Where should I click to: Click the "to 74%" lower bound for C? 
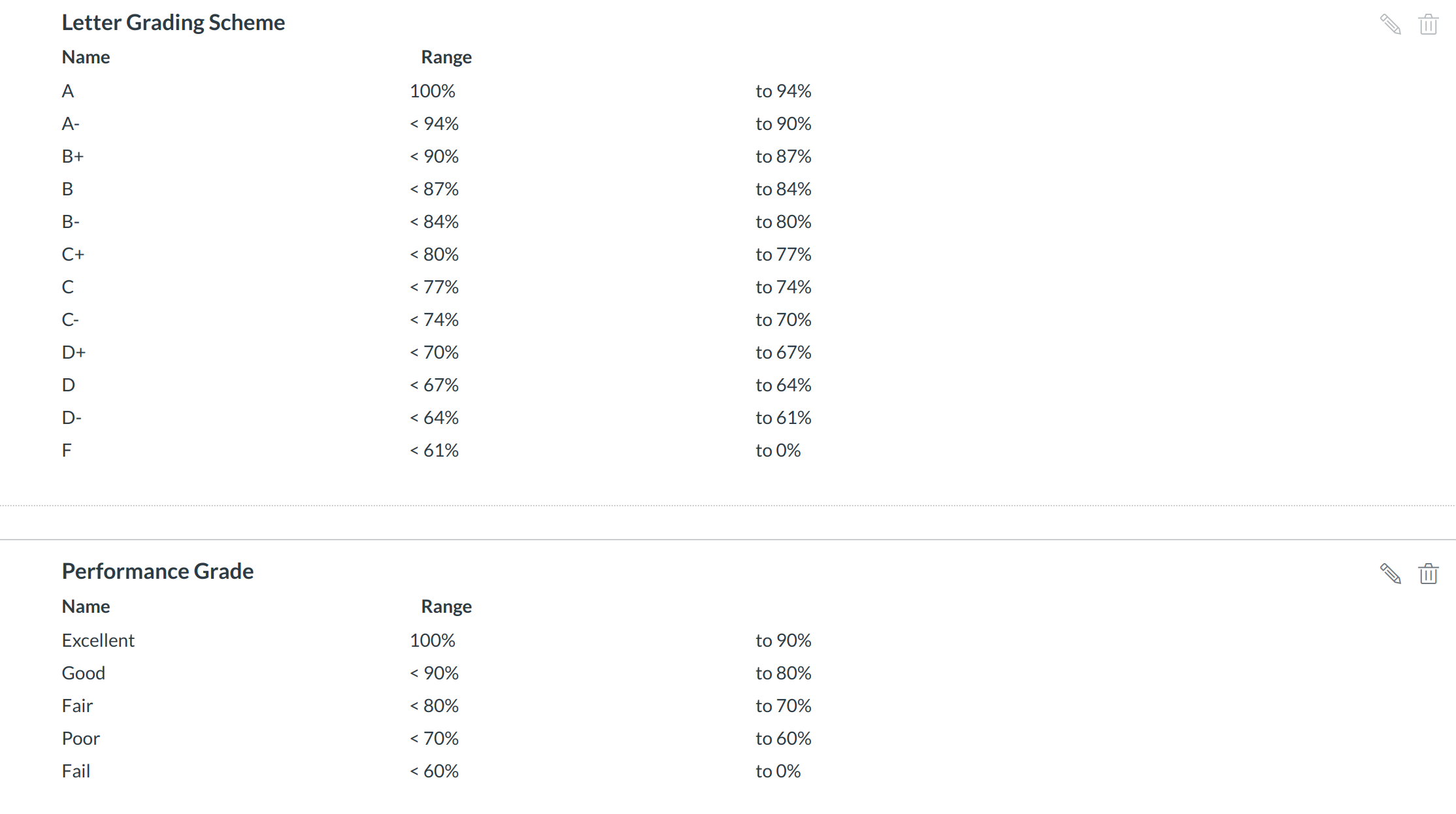click(x=783, y=287)
